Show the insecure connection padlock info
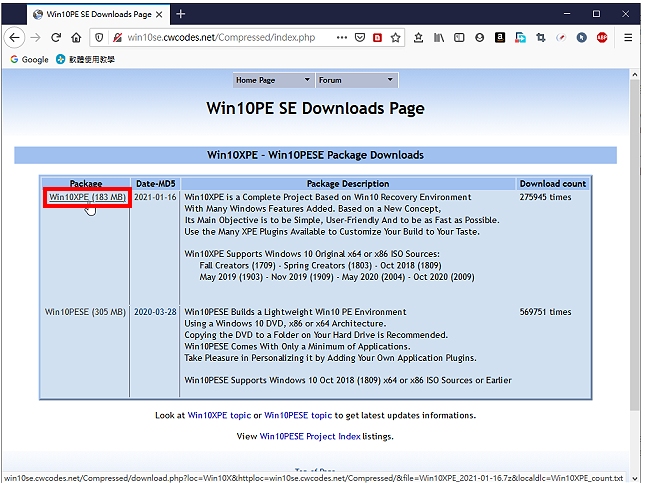 click(117, 38)
